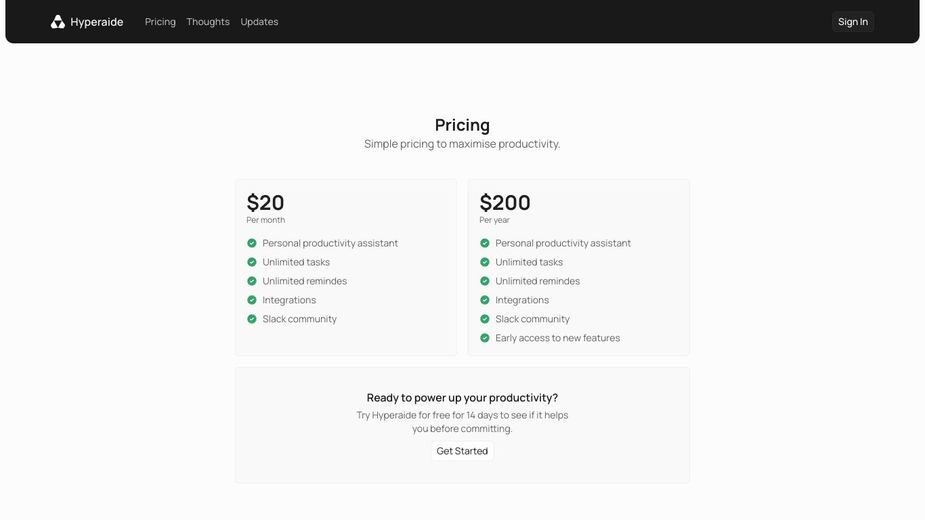
Task: Click the Hyperaide triangle logo icon
Action: (57, 22)
